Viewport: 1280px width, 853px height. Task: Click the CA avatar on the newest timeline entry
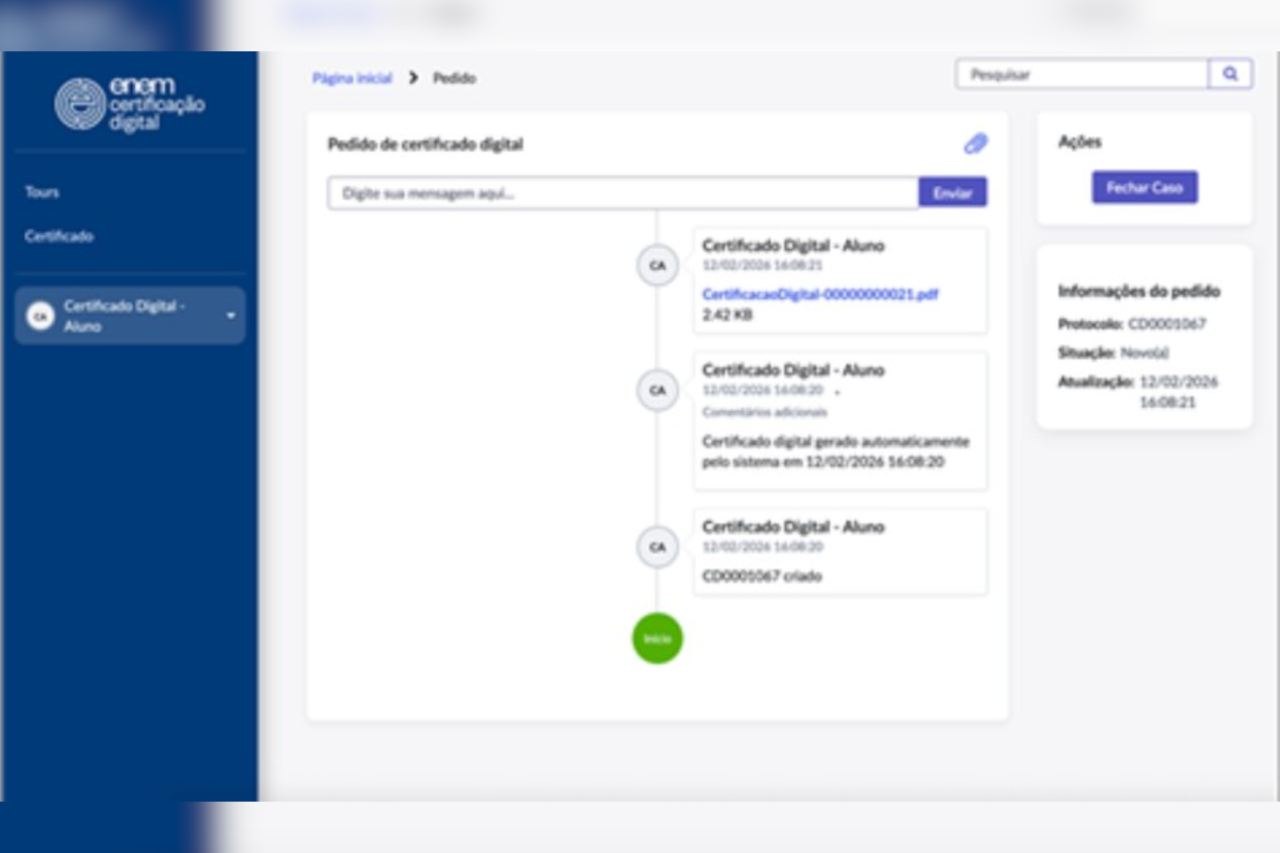[x=657, y=265]
